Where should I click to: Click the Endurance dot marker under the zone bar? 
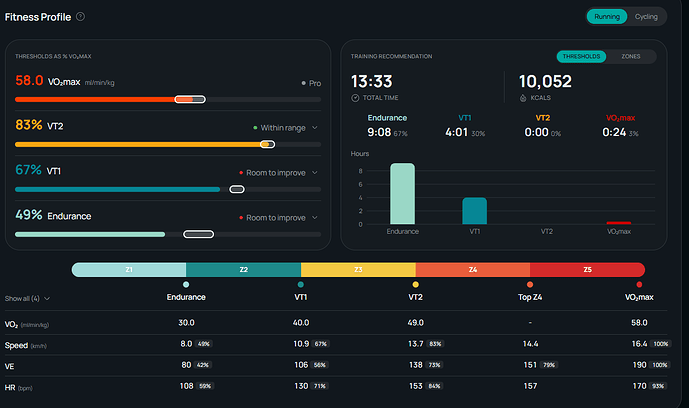coord(186,285)
